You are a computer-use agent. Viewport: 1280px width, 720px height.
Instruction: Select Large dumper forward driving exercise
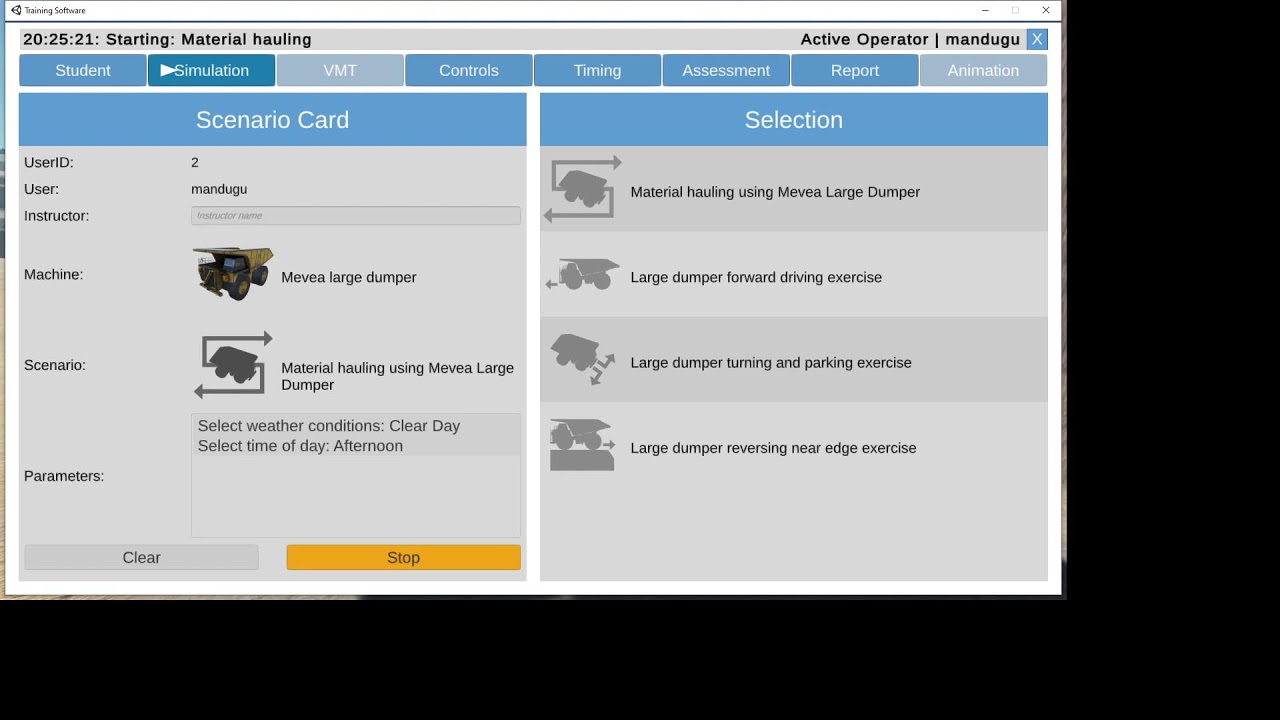point(794,275)
